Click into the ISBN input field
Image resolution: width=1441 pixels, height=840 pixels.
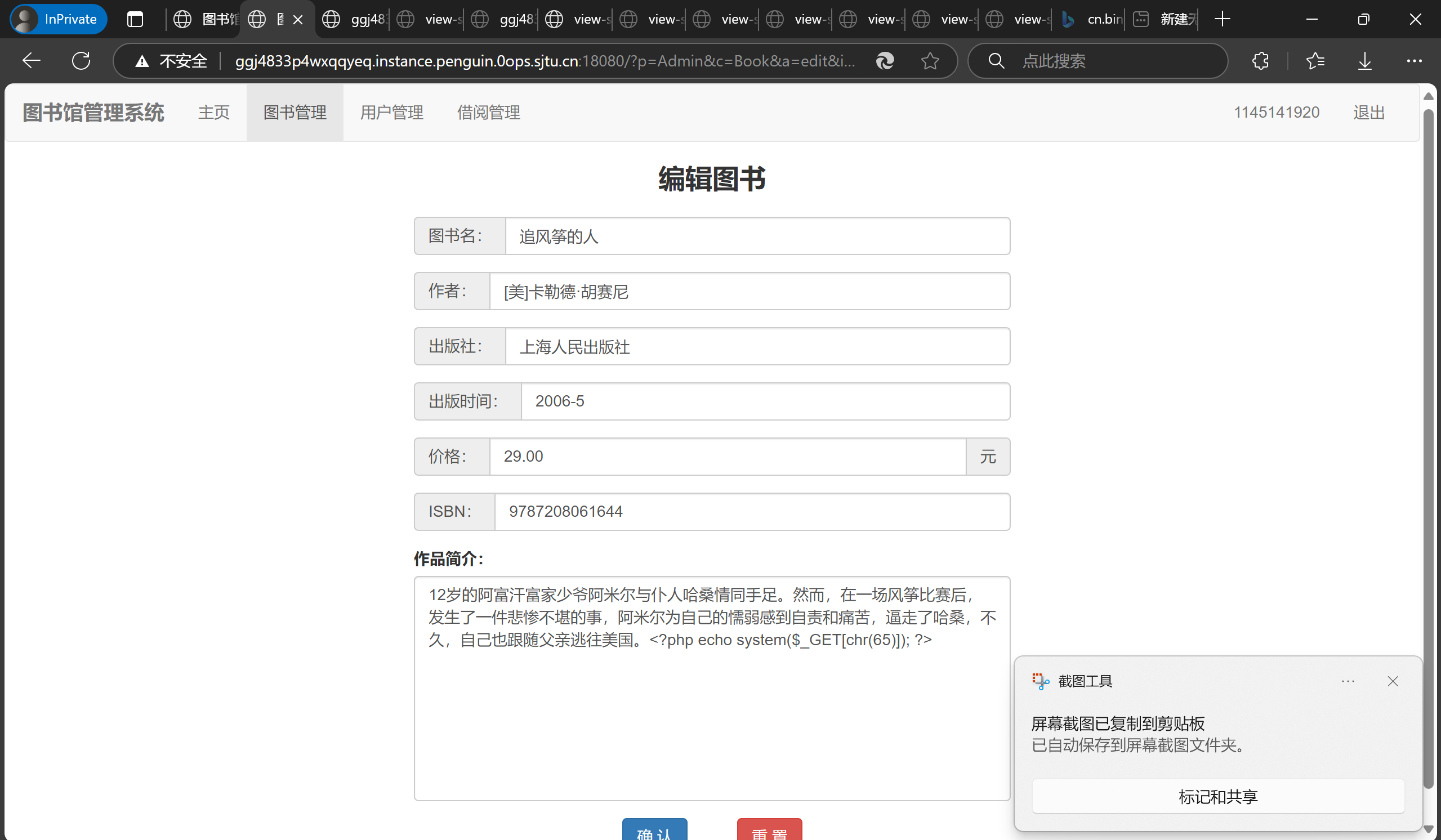[x=751, y=512]
